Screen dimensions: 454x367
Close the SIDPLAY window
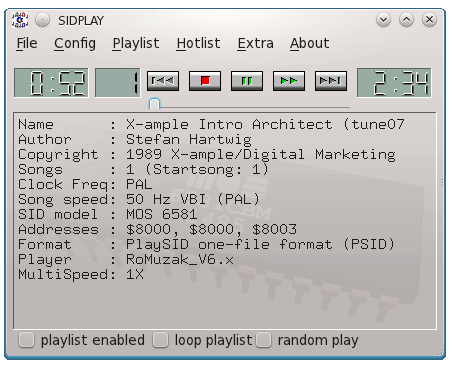(430, 20)
